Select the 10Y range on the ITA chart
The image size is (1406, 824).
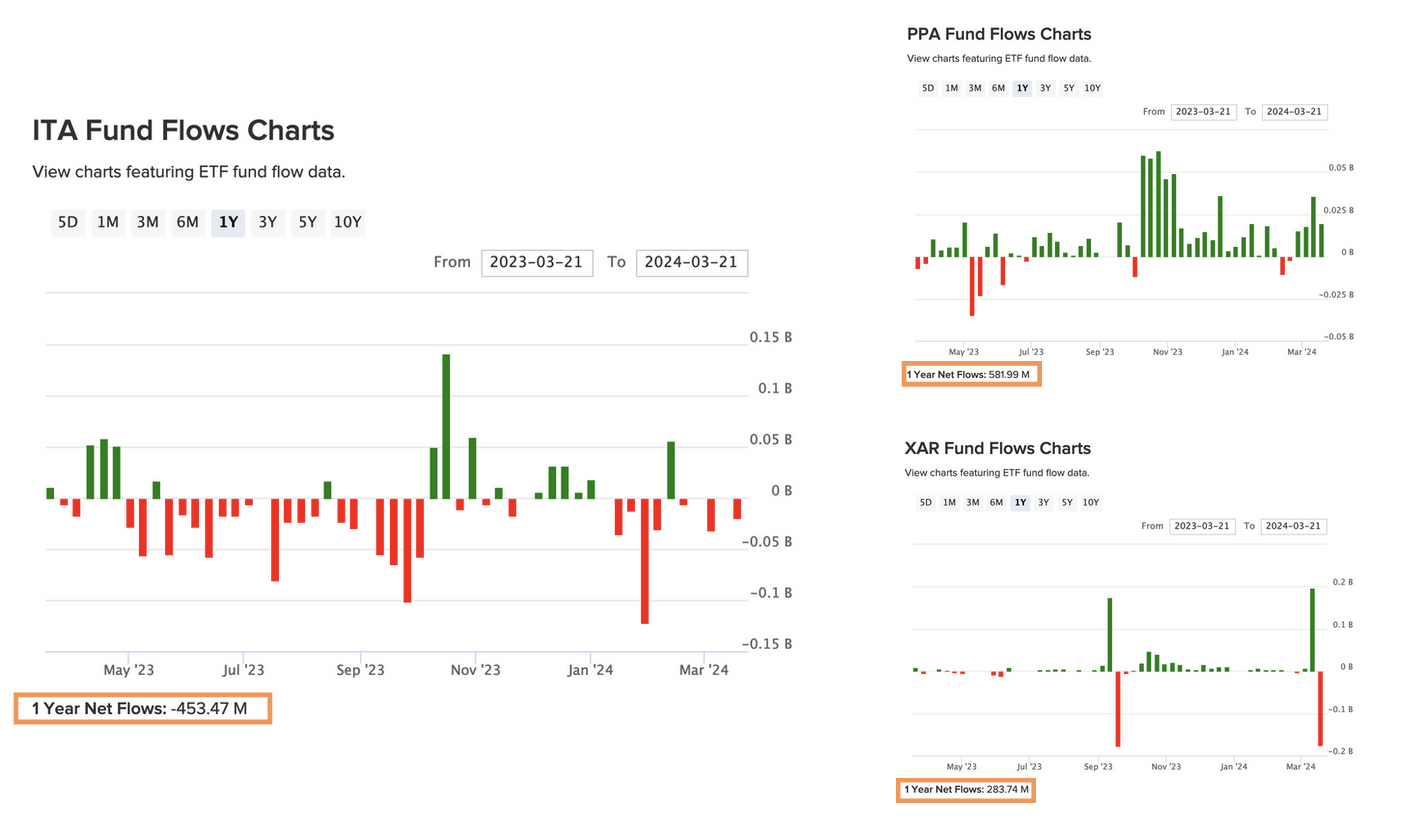[x=347, y=222]
